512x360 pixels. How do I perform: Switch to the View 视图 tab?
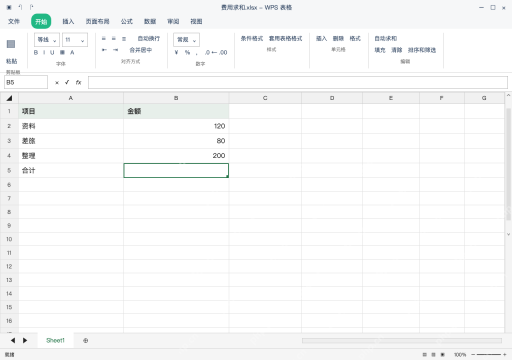coord(196,21)
